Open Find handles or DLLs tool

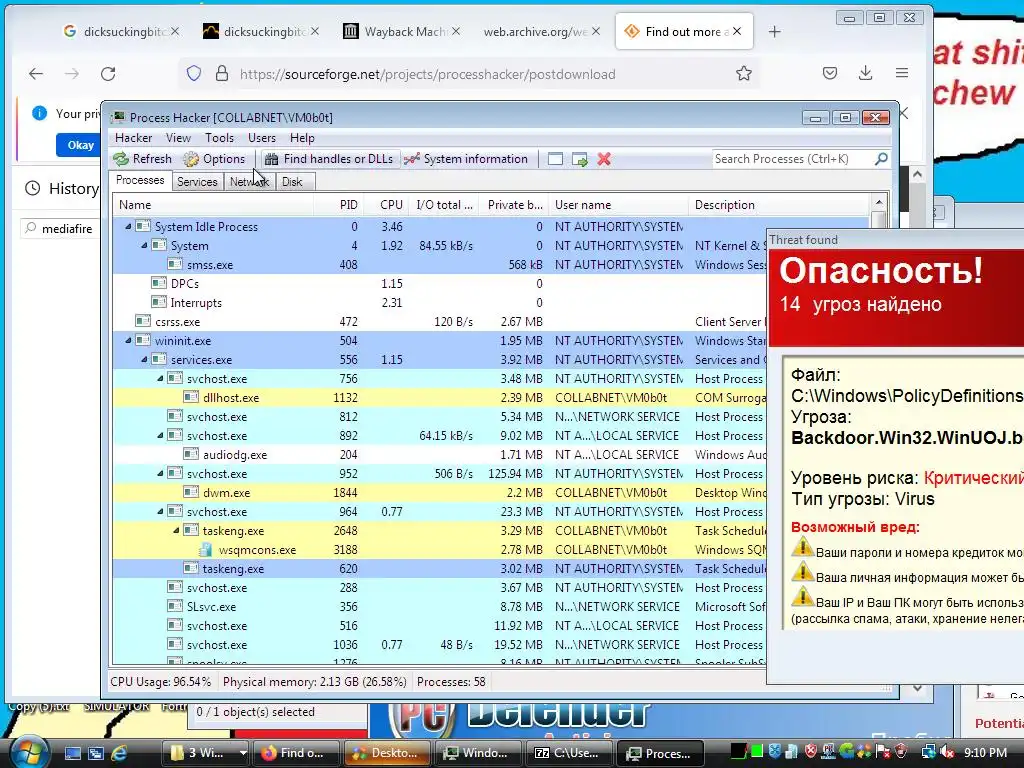(330, 159)
